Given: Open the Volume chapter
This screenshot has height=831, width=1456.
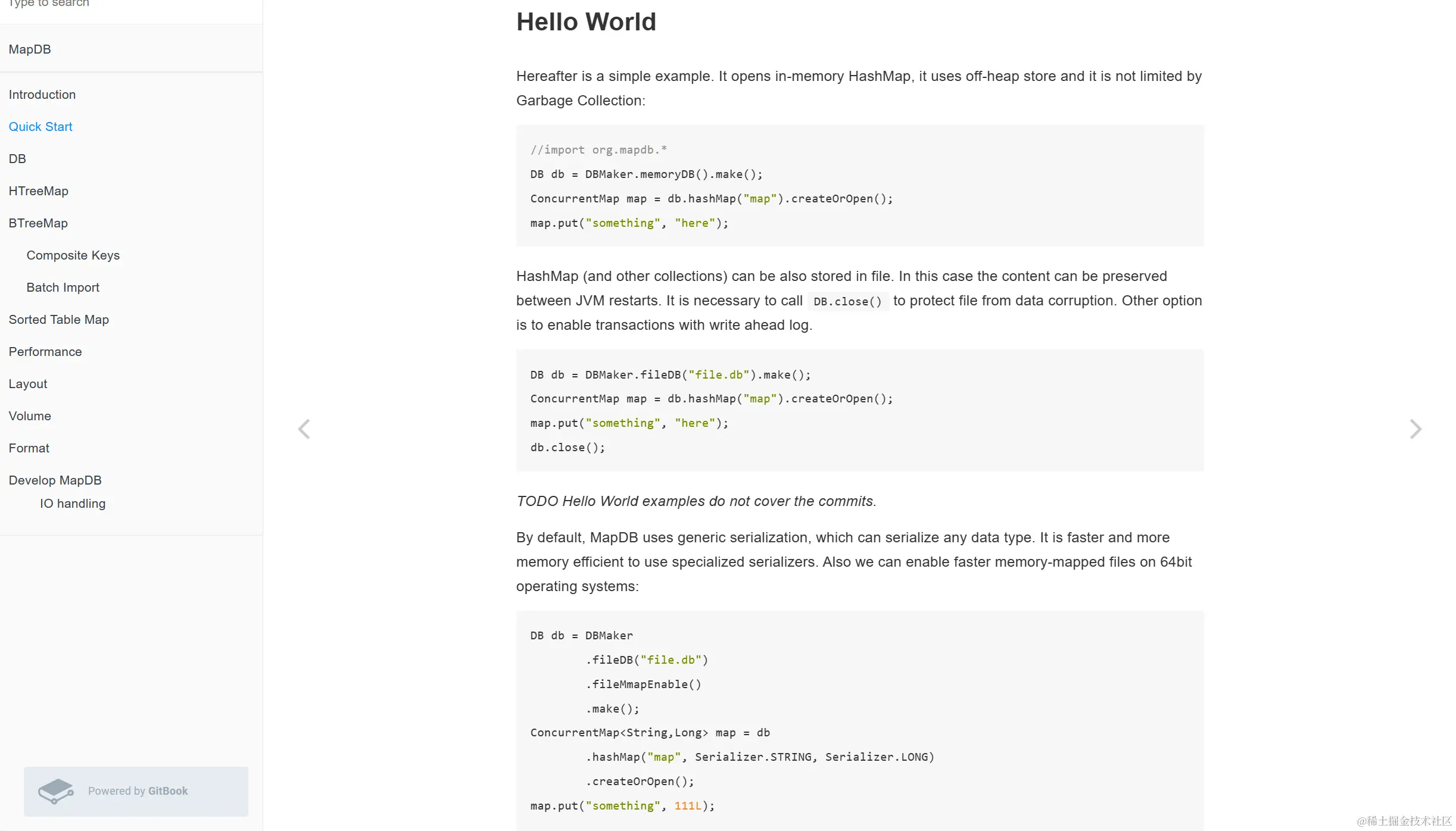Looking at the screenshot, I should pyautogui.click(x=30, y=416).
